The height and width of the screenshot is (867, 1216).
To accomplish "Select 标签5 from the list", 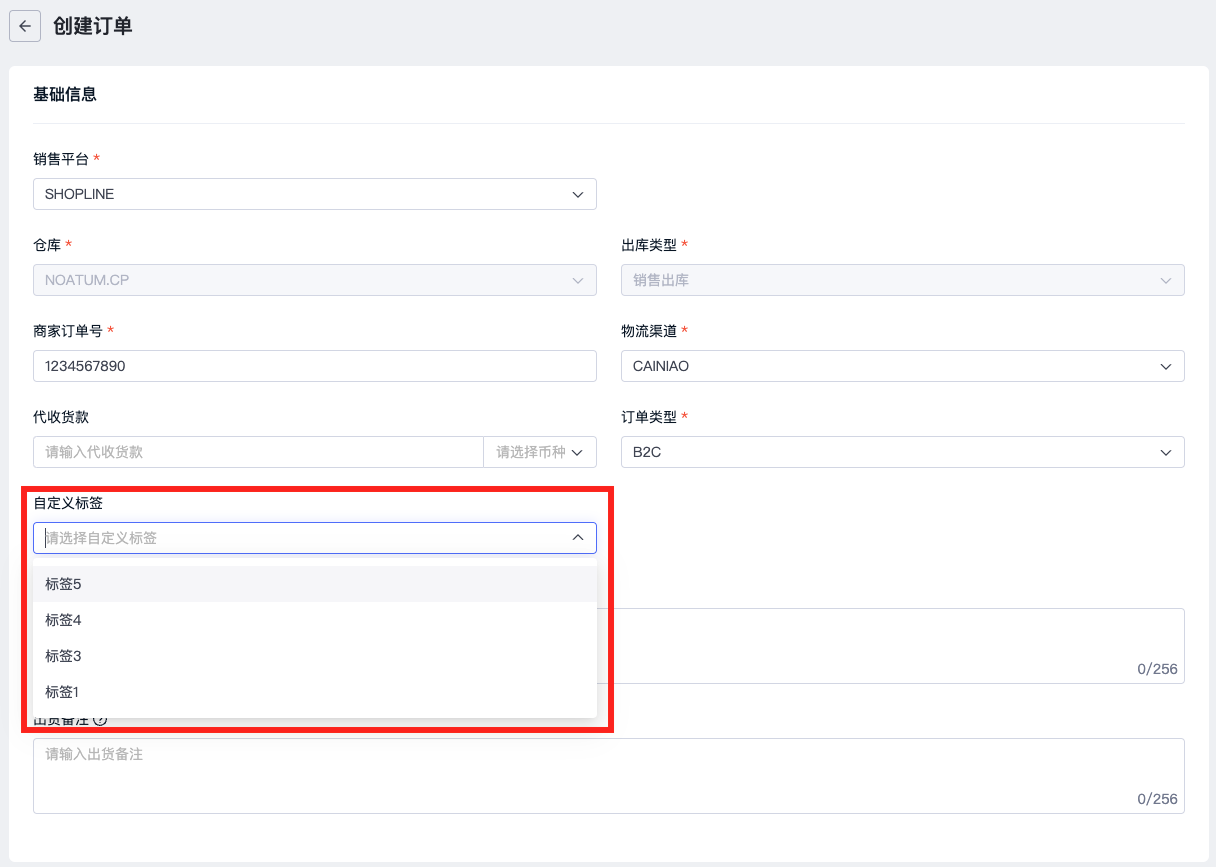I will [315, 584].
